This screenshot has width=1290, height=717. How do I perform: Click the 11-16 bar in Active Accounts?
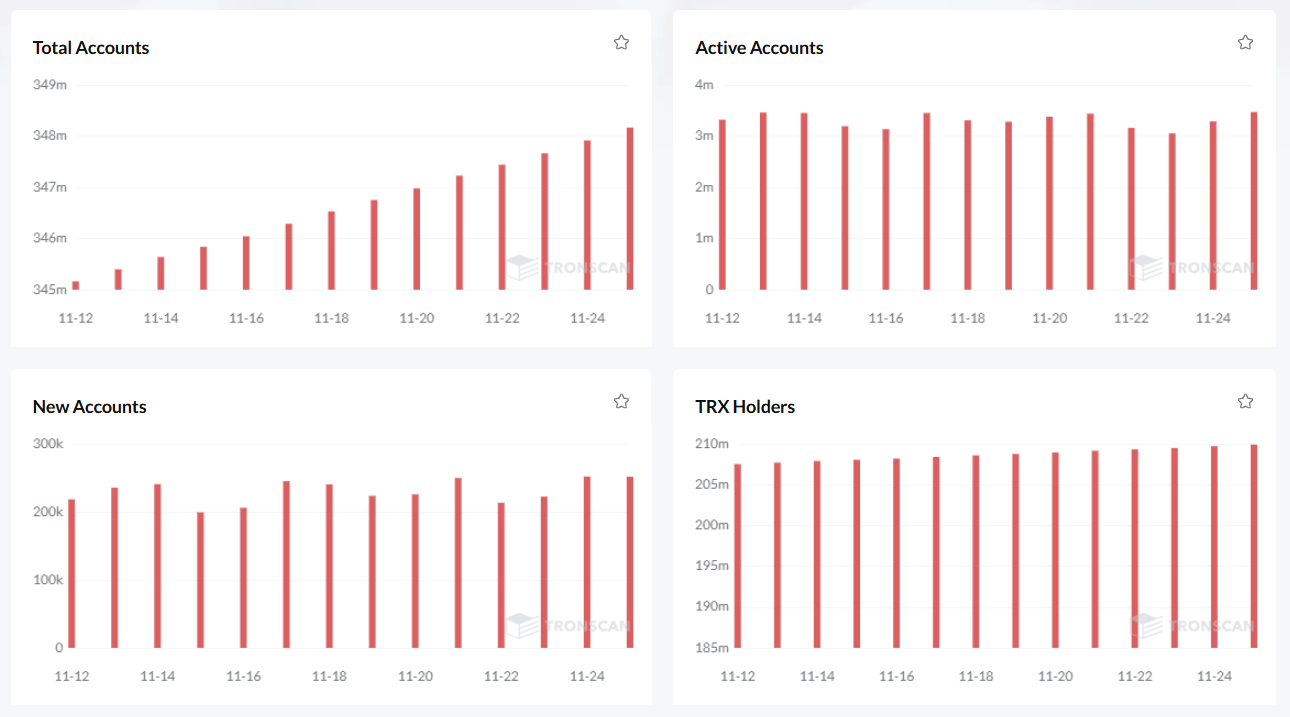pos(886,210)
